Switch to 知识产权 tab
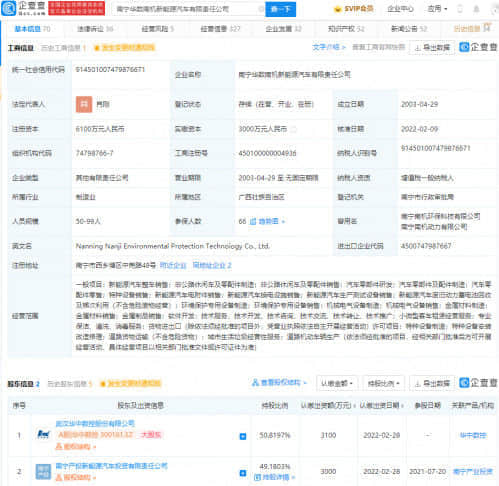499x486 pixels. coord(346,29)
